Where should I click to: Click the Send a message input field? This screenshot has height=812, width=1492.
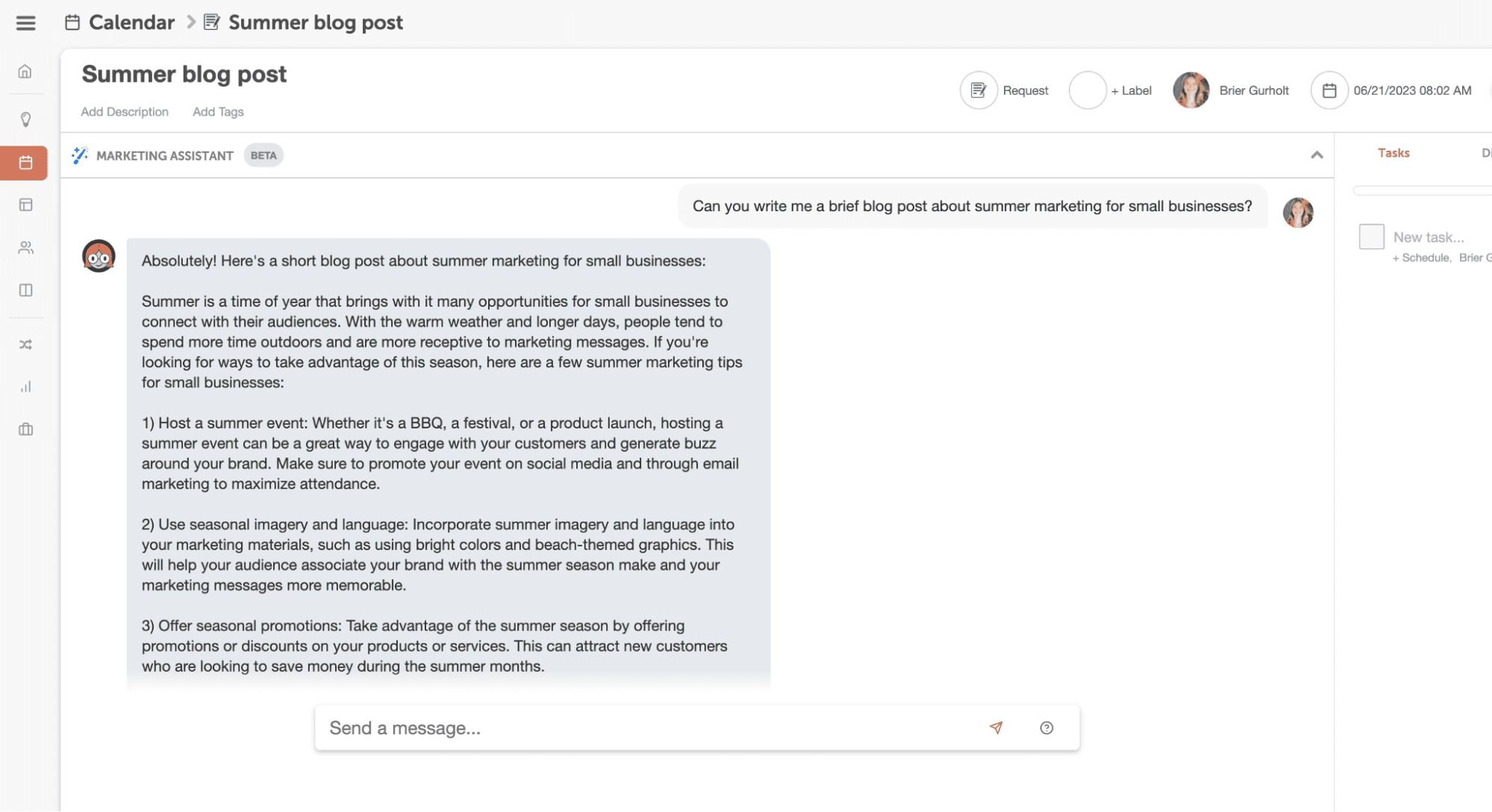(x=649, y=728)
